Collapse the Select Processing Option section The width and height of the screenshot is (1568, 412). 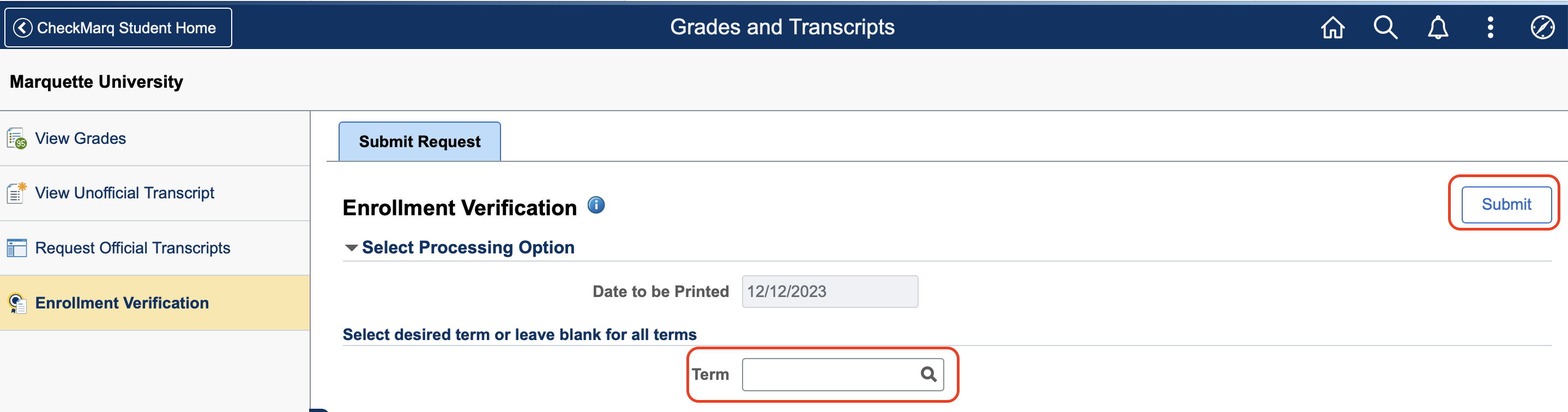click(x=351, y=247)
